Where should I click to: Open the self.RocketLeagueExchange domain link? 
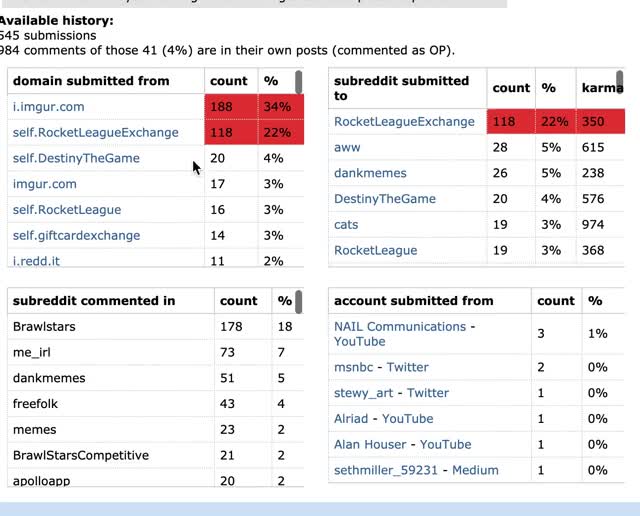(96, 133)
